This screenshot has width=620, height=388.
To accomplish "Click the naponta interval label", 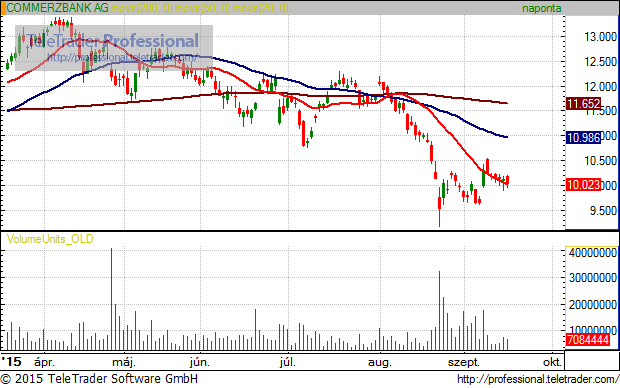I will (x=541, y=8).
